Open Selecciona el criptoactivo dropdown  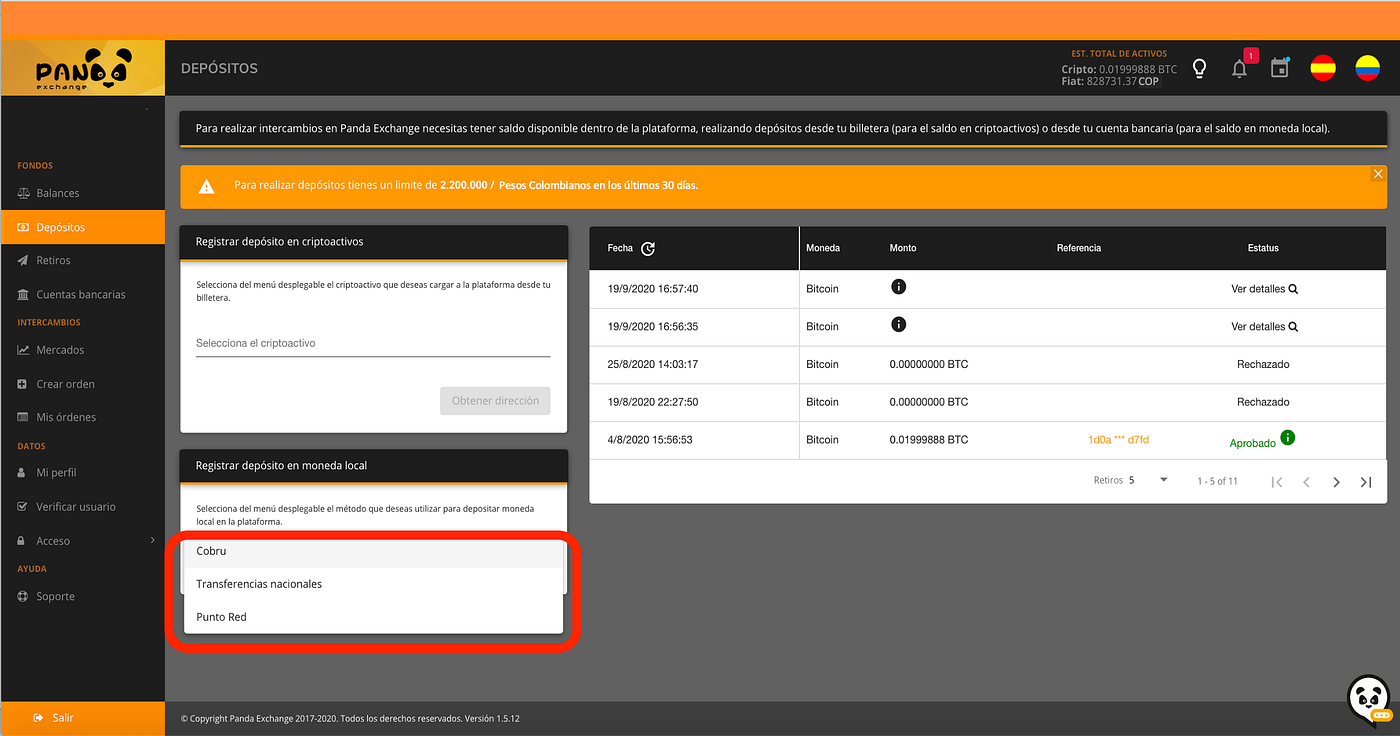373,343
